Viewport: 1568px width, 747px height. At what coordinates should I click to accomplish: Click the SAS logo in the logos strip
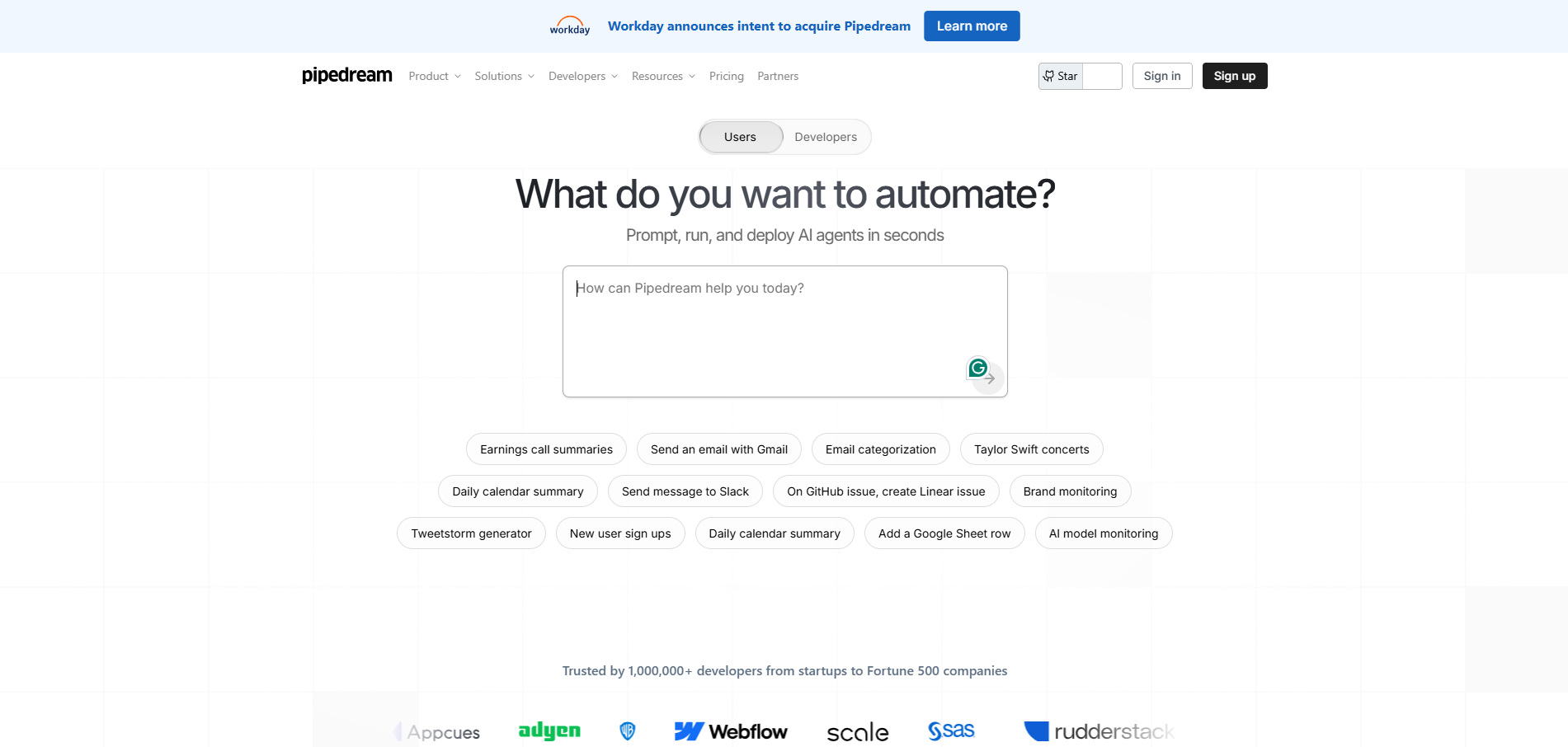click(x=951, y=731)
